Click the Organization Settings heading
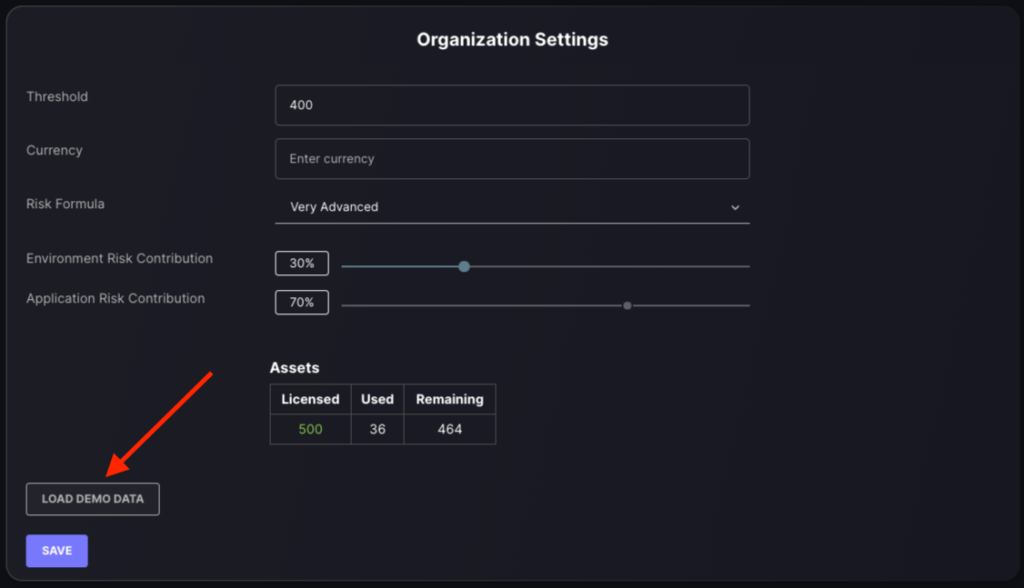1024x588 pixels. point(513,40)
